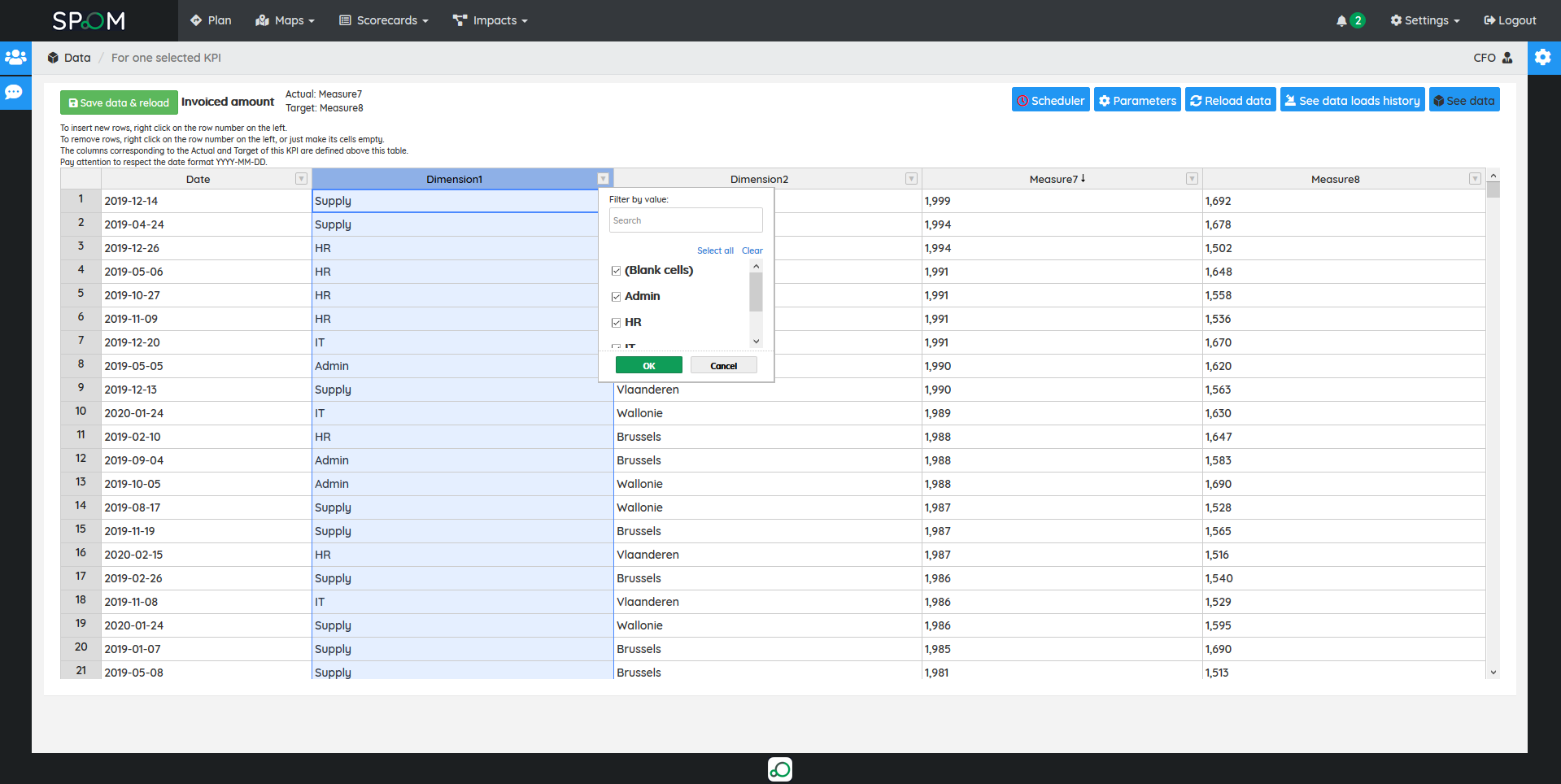Click Save data & reload button
Image resolution: width=1561 pixels, height=784 pixels.
pos(119,102)
